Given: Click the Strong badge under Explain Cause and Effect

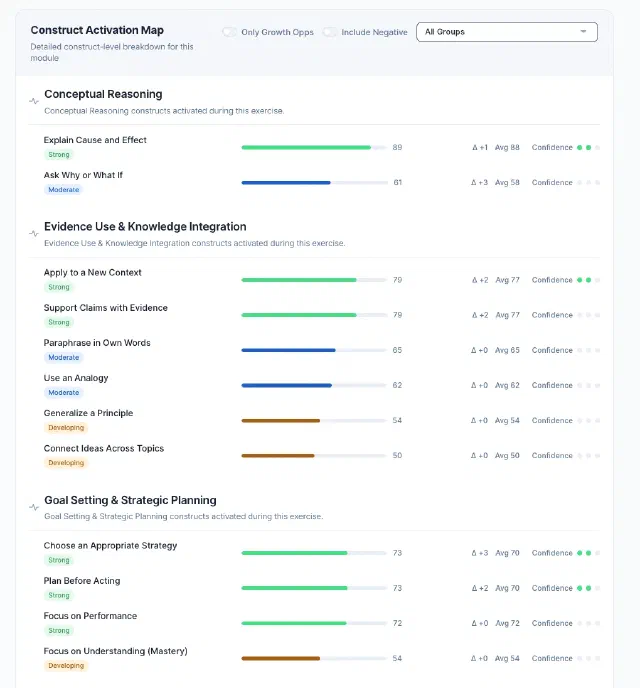Looking at the screenshot, I should click(x=59, y=154).
